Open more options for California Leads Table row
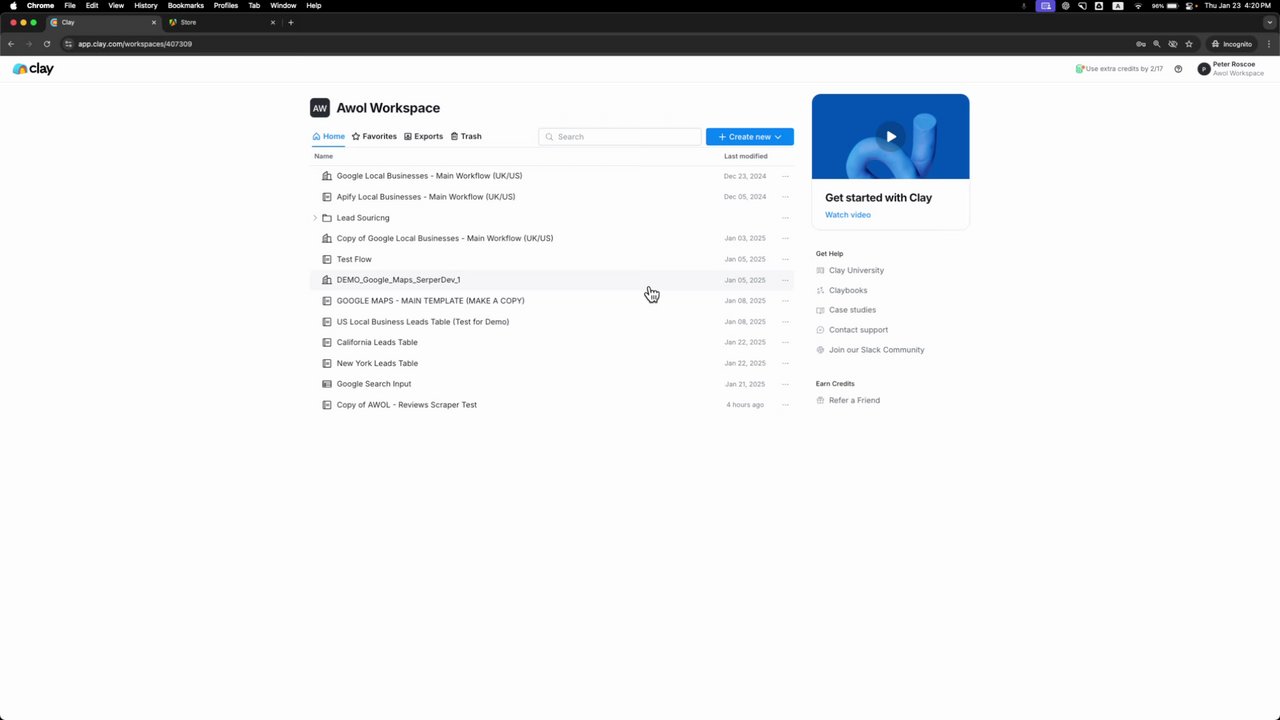Viewport: 1280px width, 720px height. 785,342
